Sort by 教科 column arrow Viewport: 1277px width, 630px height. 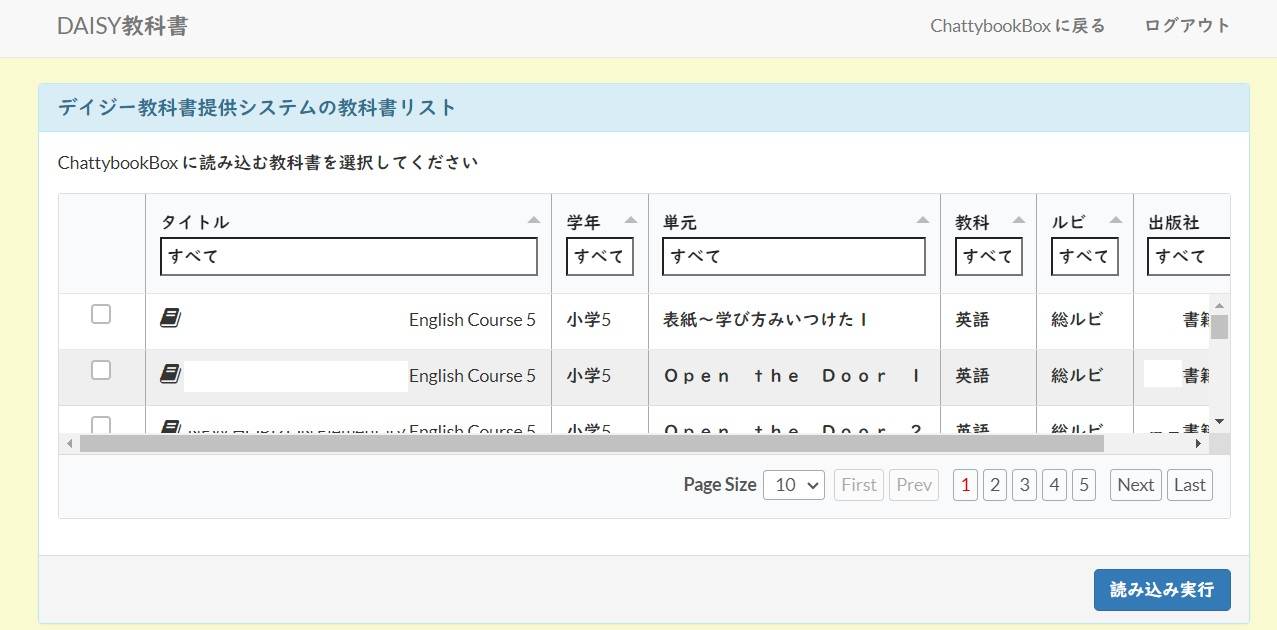(x=1019, y=220)
